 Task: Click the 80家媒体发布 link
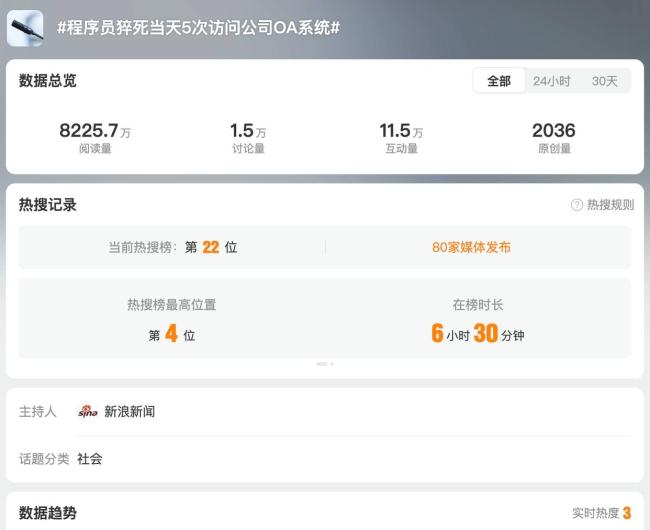click(x=471, y=247)
